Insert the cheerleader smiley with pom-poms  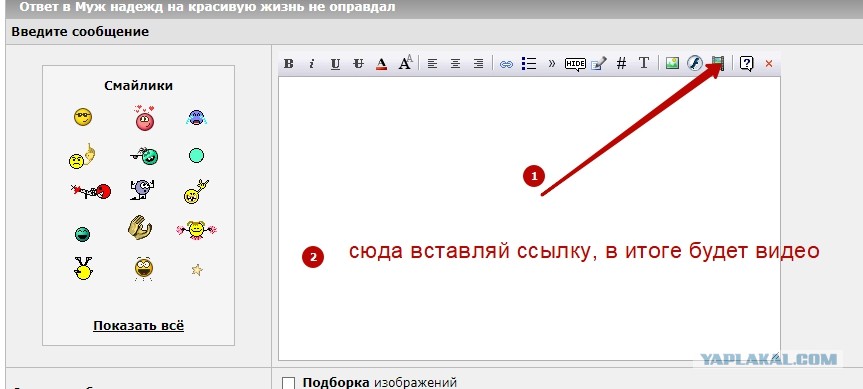[x=196, y=229]
